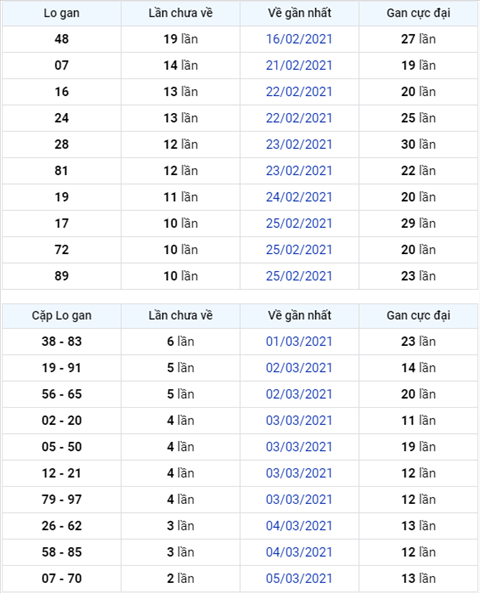Screen dimensions: 480x593
Task: Select 03/03/2021 date for pair 02 - 20
Action: [299, 421]
